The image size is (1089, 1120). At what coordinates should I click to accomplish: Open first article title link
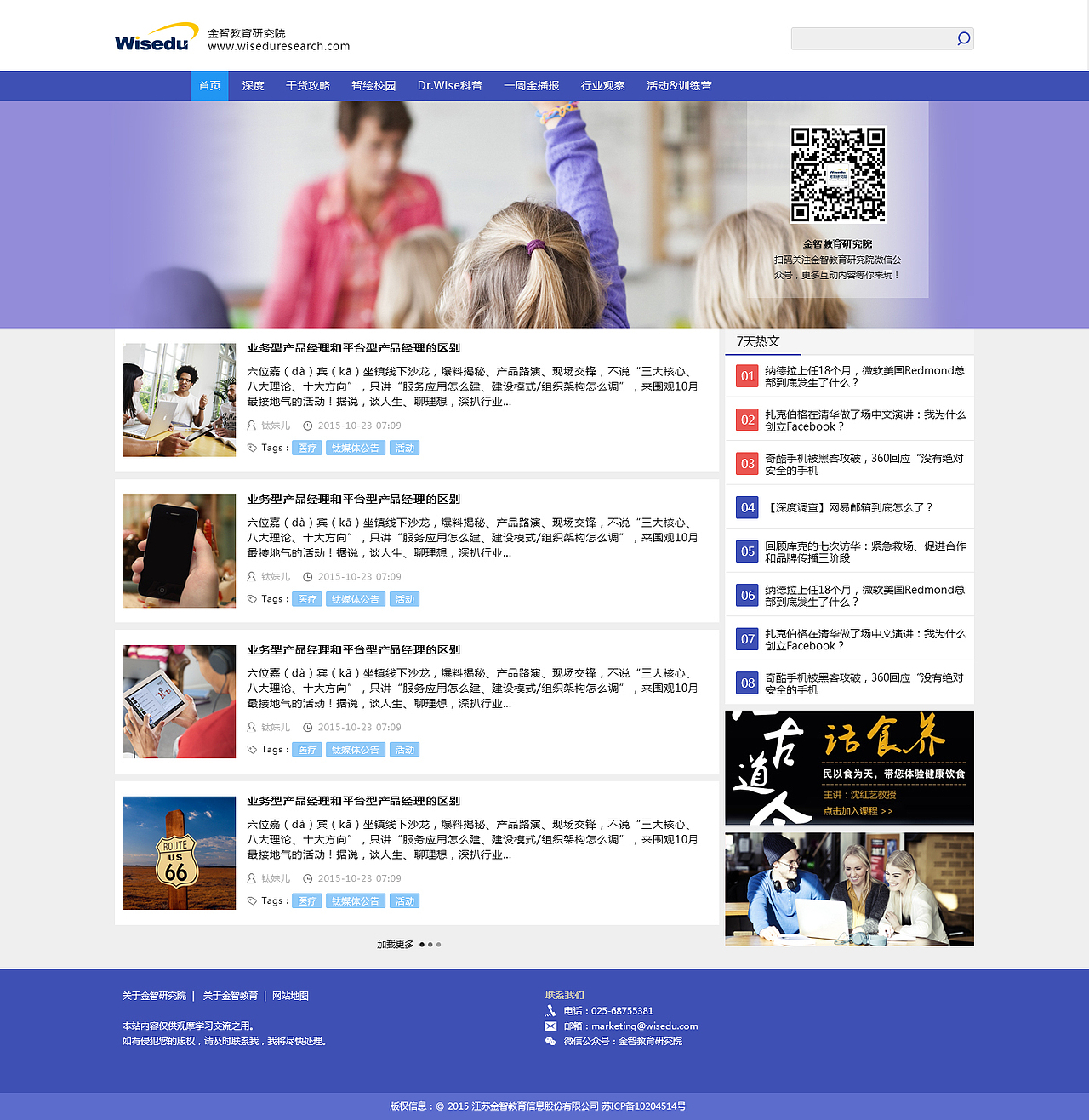(354, 348)
